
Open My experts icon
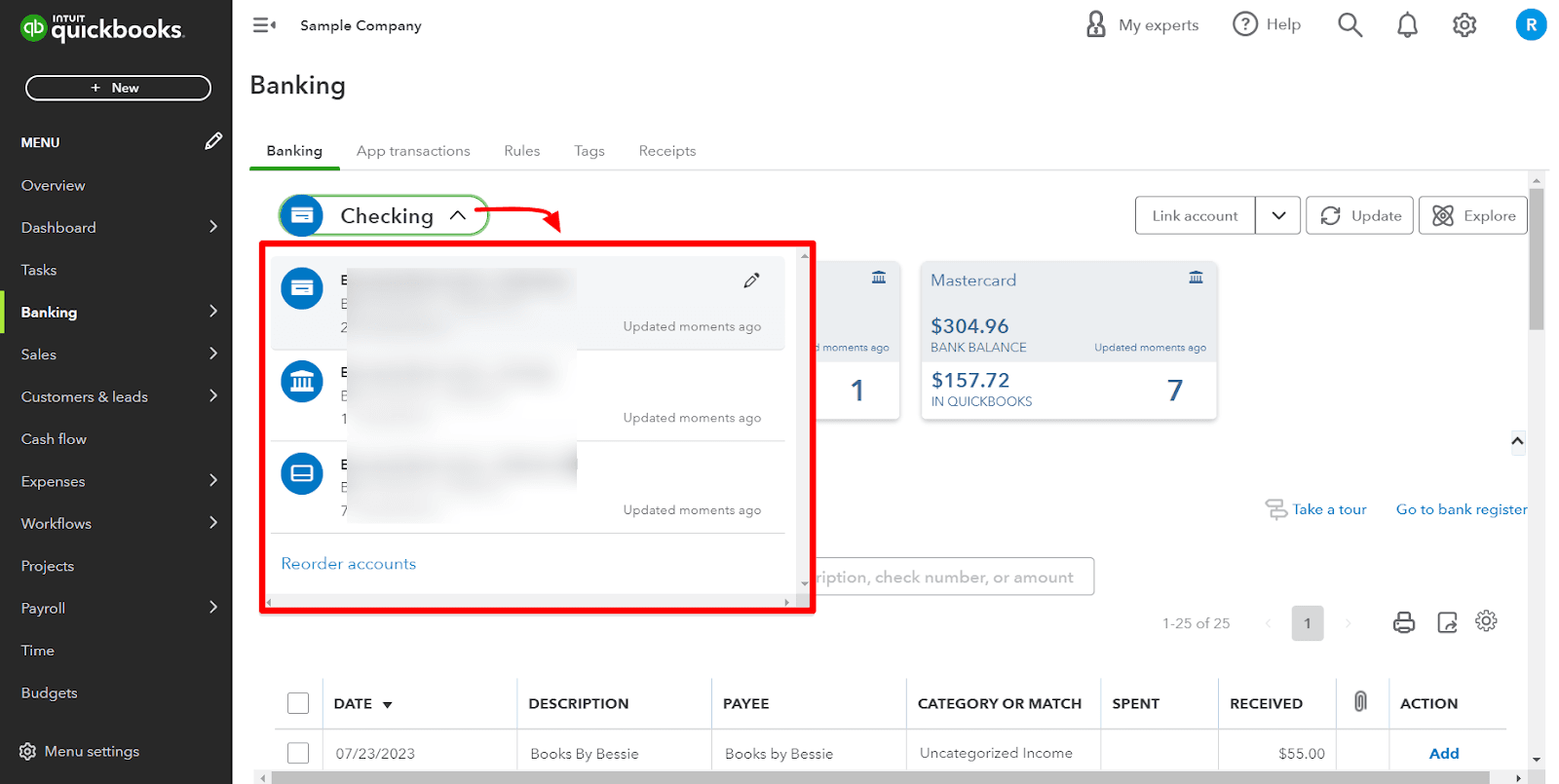point(1096,24)
